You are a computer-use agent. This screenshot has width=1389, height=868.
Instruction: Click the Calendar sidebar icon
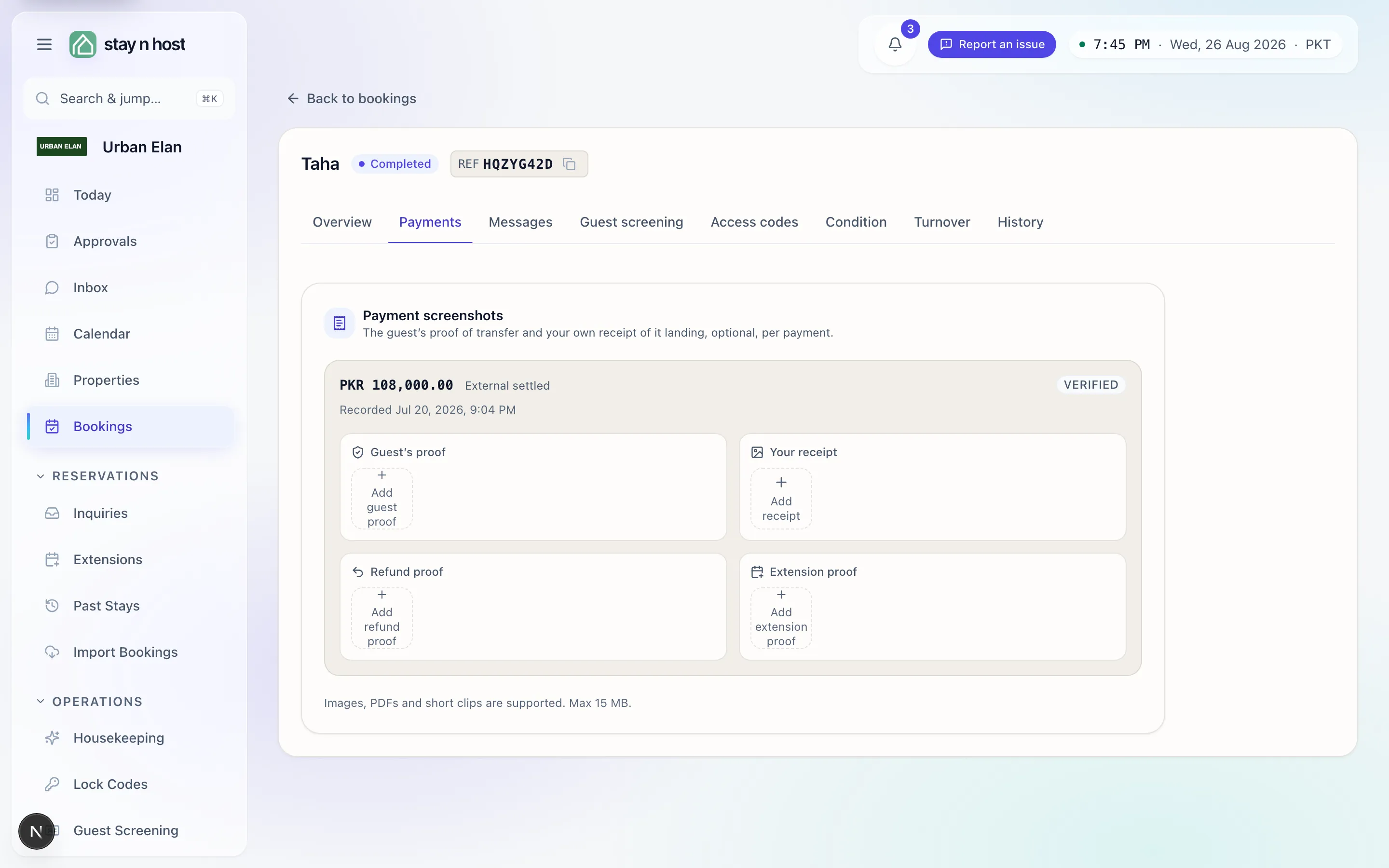coord(52,334)
